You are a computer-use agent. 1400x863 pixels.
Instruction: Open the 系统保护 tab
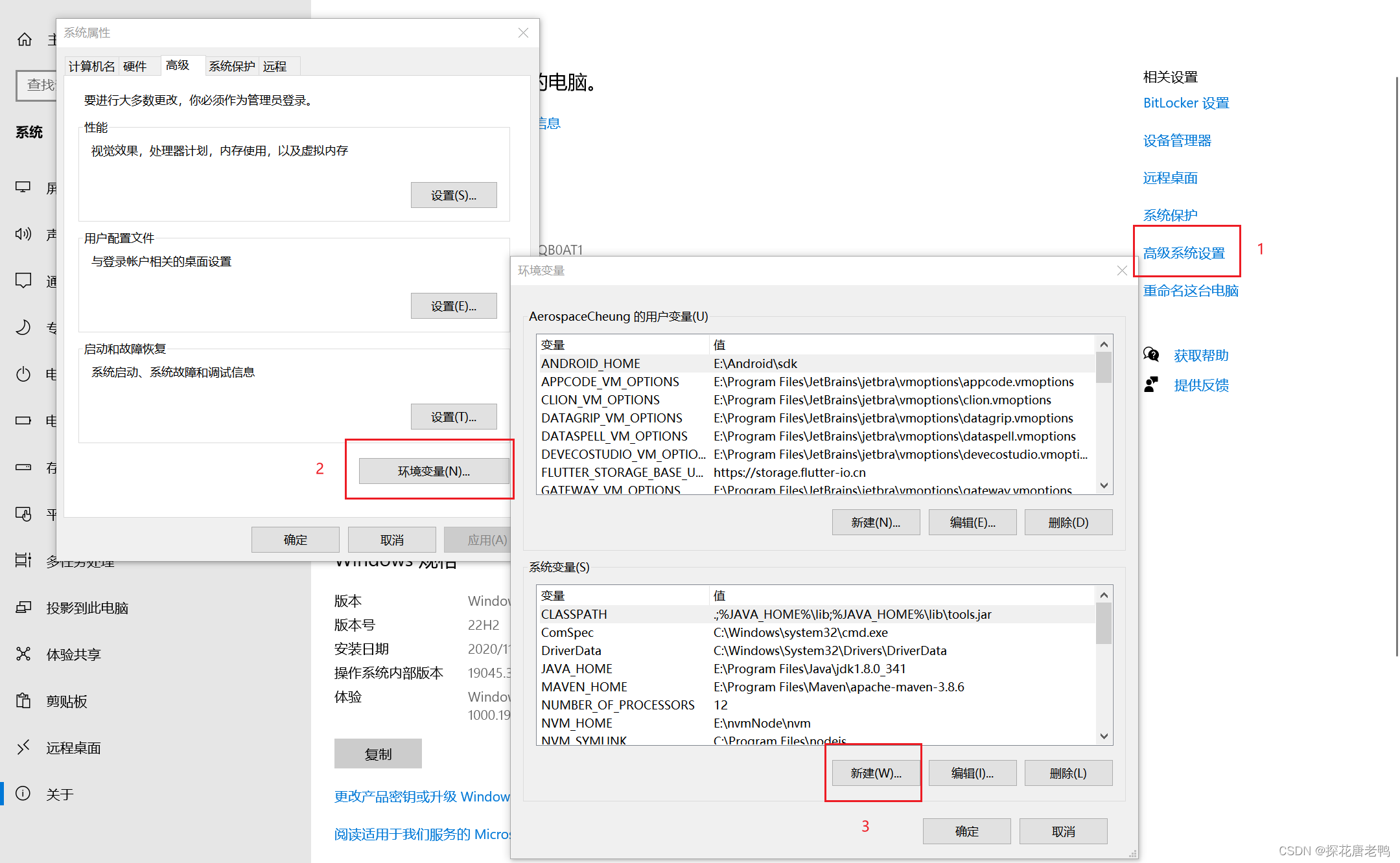coord(231,66)
